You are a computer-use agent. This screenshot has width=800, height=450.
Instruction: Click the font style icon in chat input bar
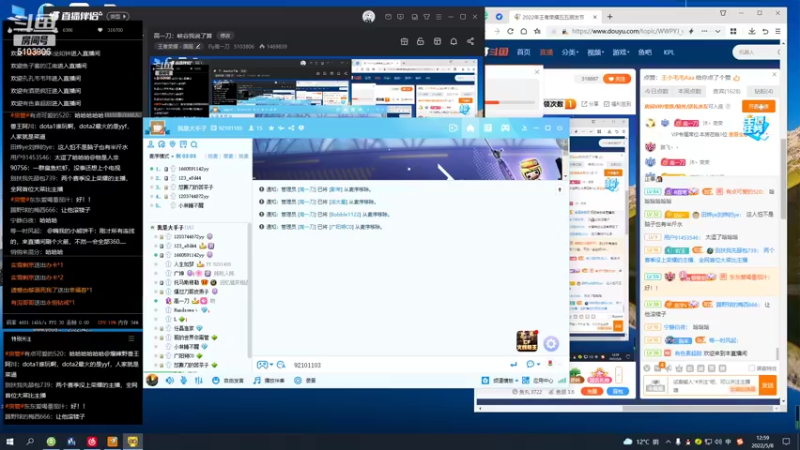(281, 365)
